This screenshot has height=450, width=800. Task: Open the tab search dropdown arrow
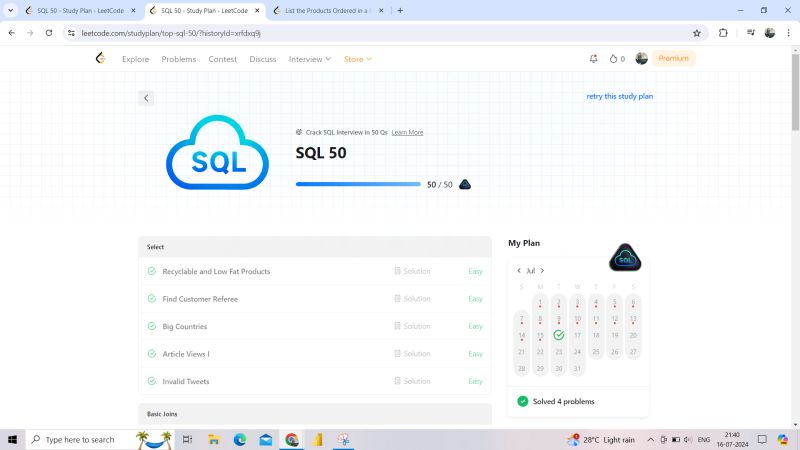coord(10,10)
